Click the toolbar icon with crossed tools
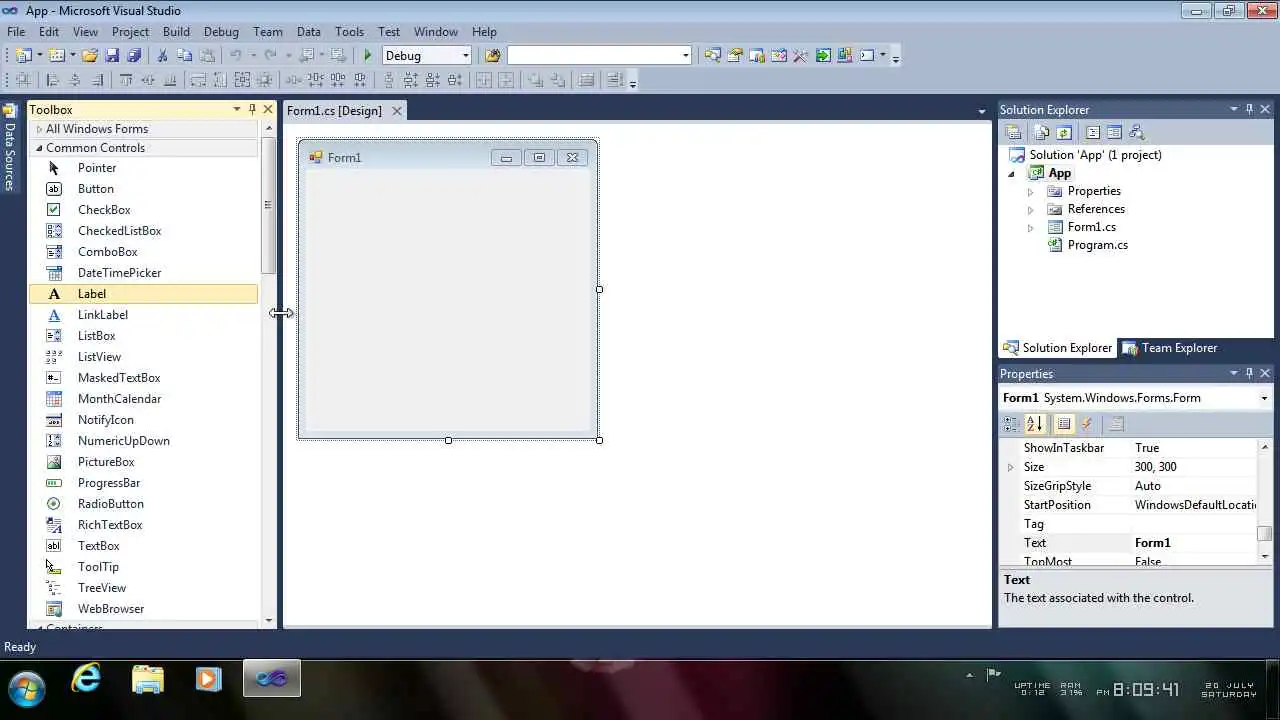The height and width of the screenshot is (720, 1280). pyautogui.click(x=800, y=55)
